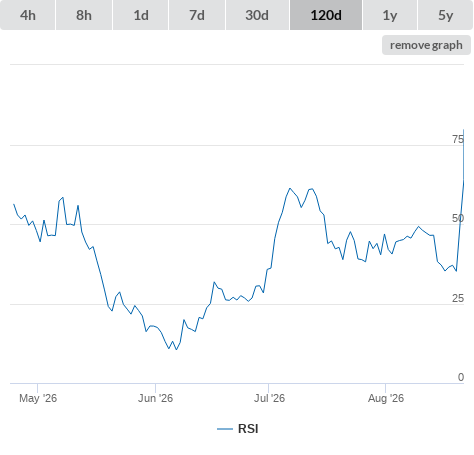
Task: Click the 50 y-axis value label
Action: [x=458, y=218]
